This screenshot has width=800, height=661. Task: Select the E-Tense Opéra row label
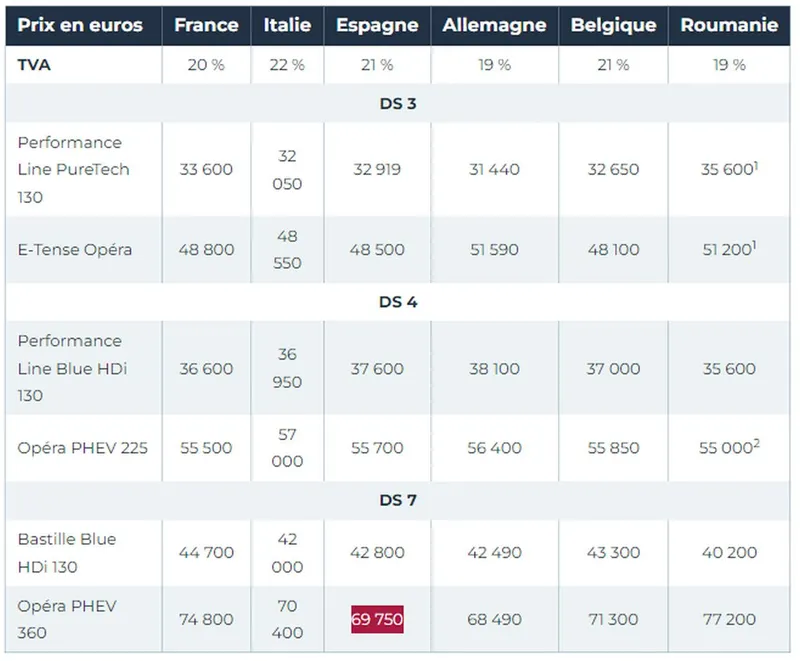74,249
